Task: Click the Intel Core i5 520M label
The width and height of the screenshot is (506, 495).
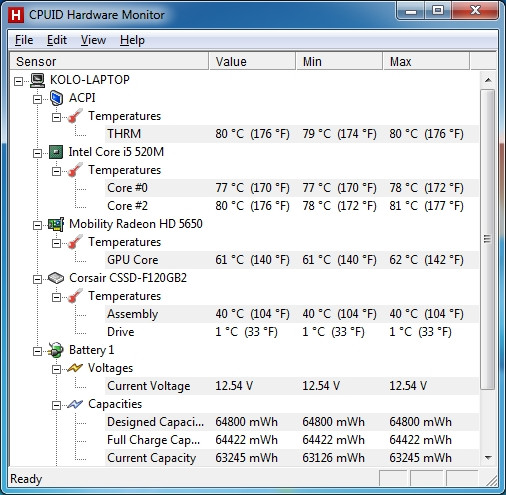Action: [116, 152]
